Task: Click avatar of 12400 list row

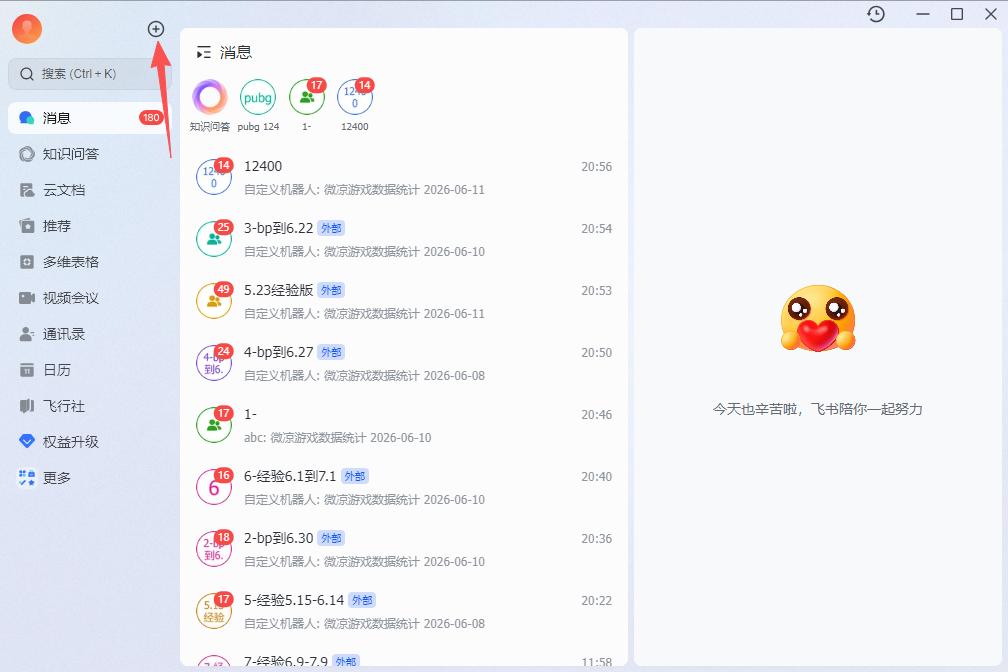Action: point(214,177)
